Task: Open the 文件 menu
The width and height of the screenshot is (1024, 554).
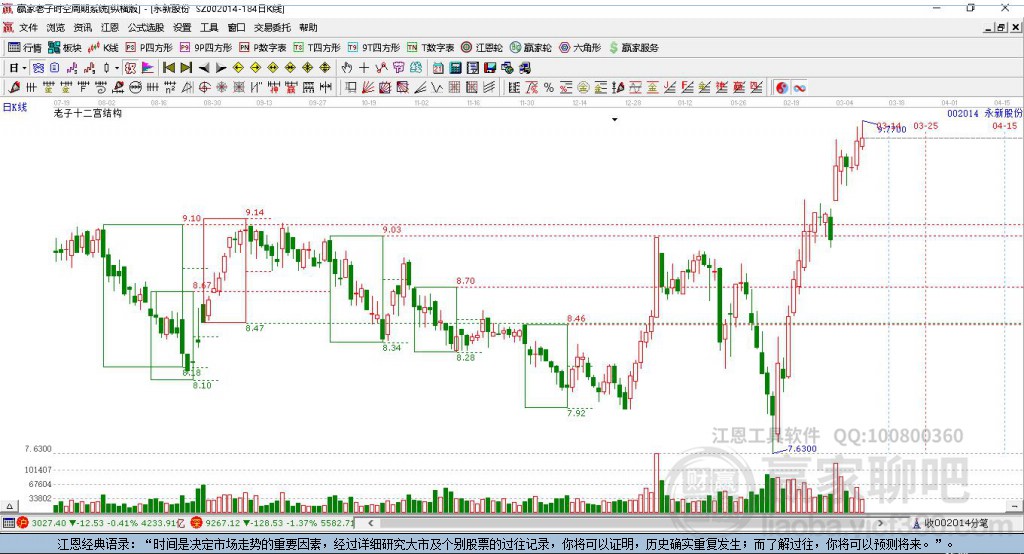Action: [x=28, y=27]
